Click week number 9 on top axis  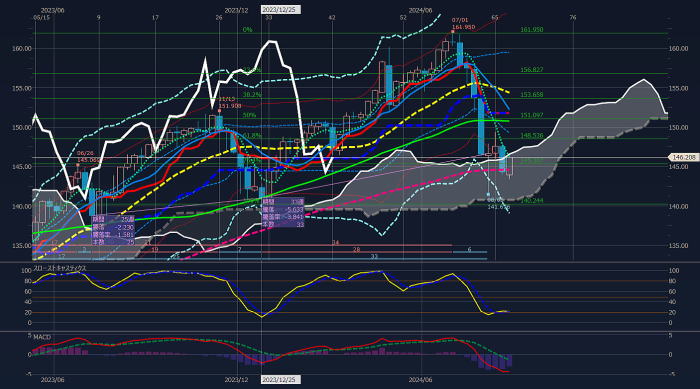pyautogui.click(x=99, y=17)
